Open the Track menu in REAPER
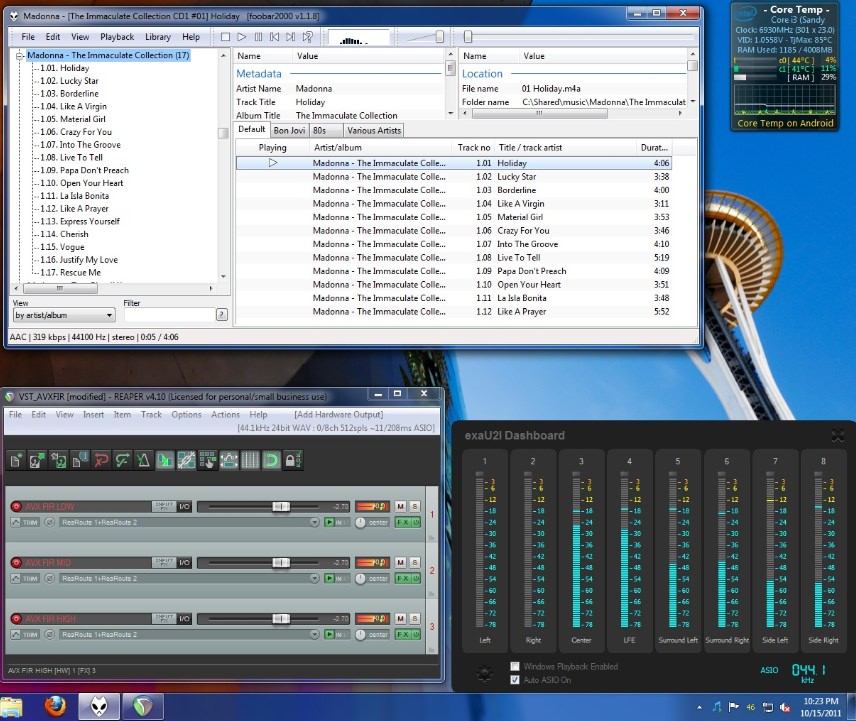Image resolution: width=856 pixels, height=721 pixels. (151, 415)
